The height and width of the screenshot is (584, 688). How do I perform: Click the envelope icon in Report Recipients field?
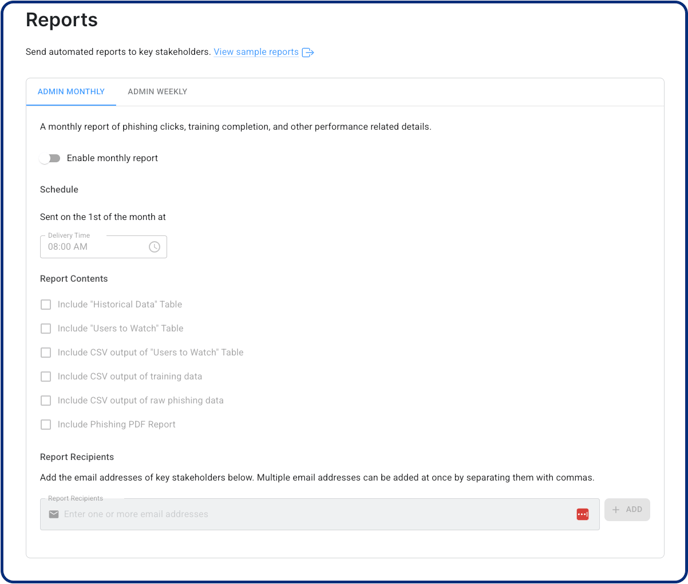tap(54, 514)
